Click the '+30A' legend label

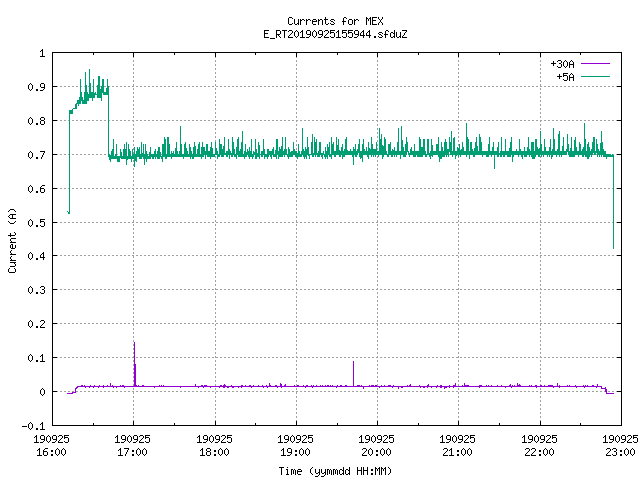pos(562,64)
